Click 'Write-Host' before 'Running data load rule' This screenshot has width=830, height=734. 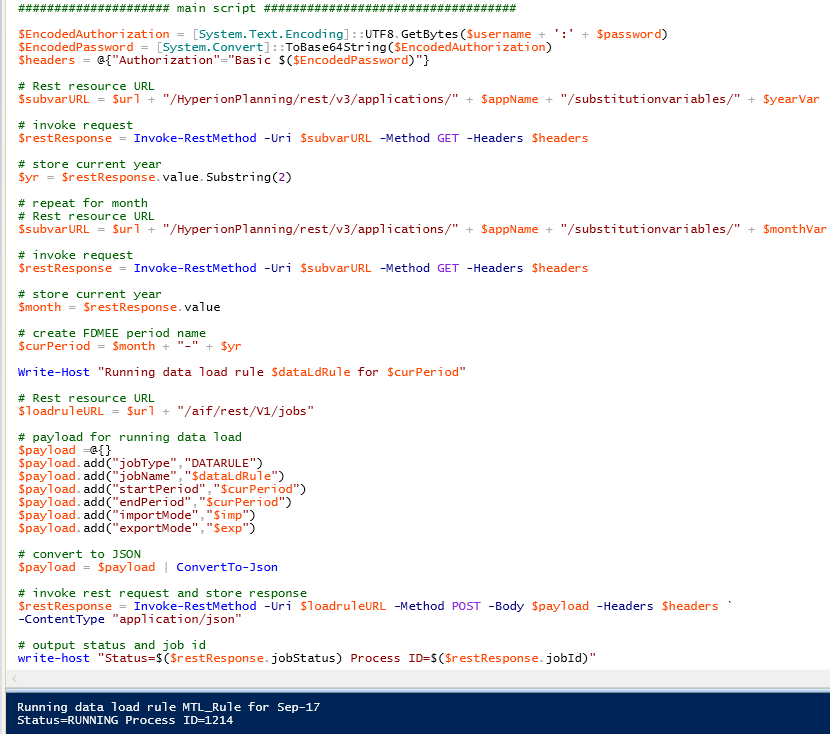(53, 373)
